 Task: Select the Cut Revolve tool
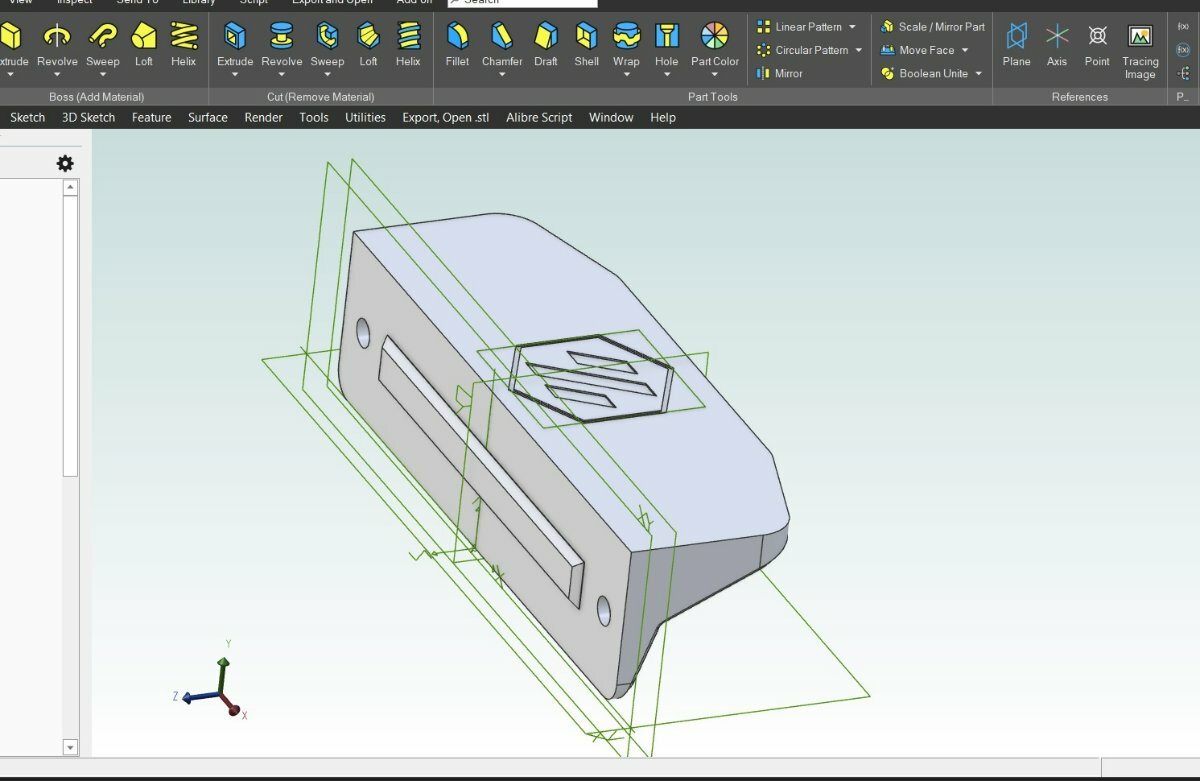click(282, 44)
